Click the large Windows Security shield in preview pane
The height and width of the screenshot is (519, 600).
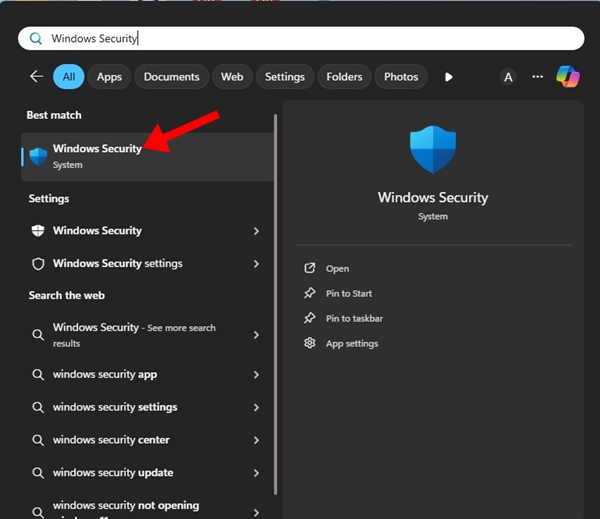(x=433, y=150)
